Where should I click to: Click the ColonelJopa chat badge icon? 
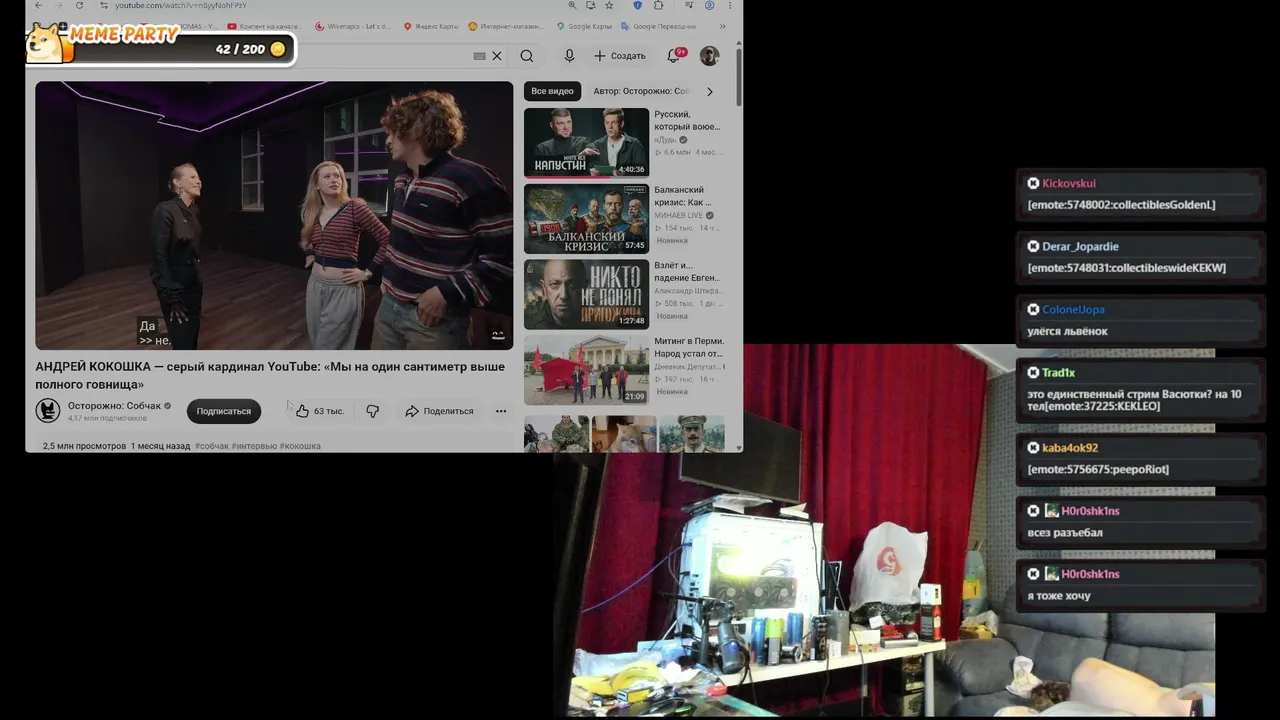coord(1033,309)
